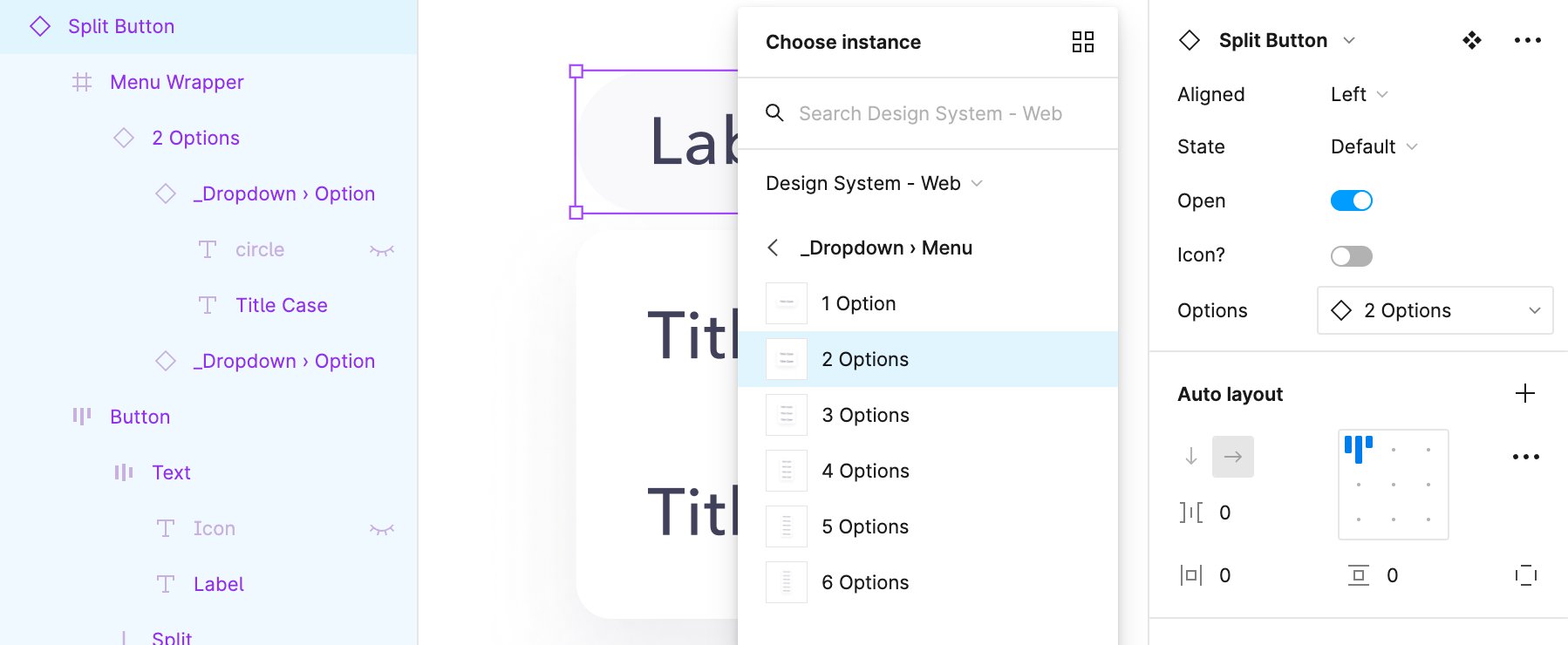Click the Search Design System - Web field
This screenshot has height=645, width=1568.
point(930,113)
